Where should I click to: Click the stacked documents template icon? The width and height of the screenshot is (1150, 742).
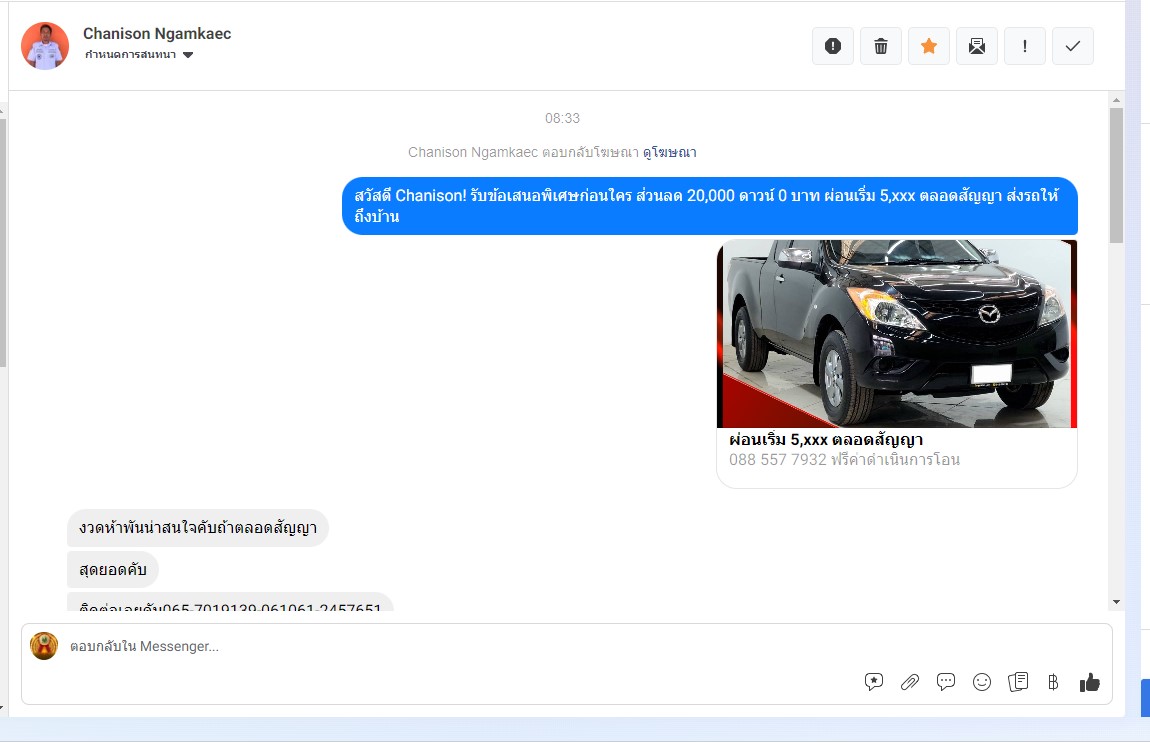(x=1018, y=682)
